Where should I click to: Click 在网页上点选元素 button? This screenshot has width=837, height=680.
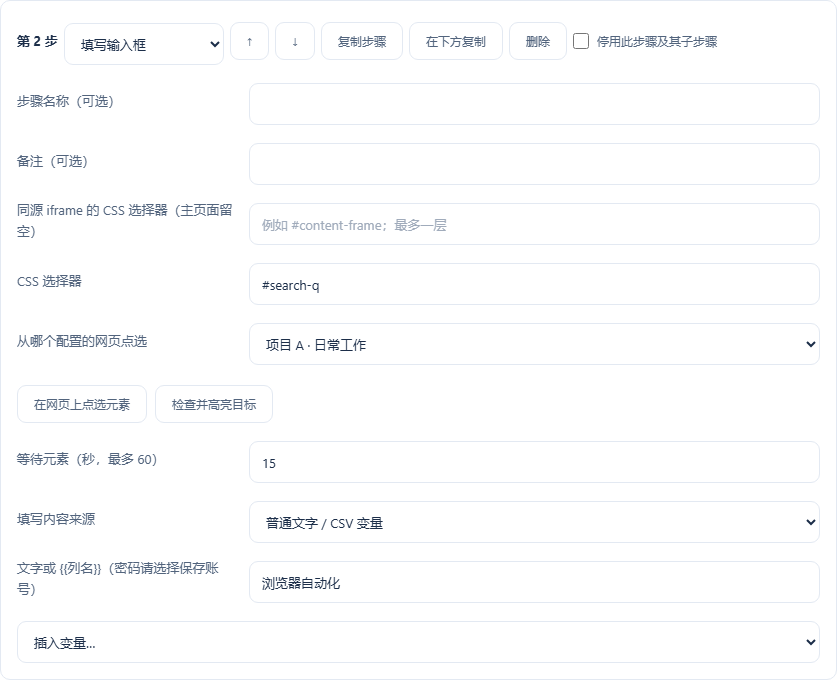point(82,405)
